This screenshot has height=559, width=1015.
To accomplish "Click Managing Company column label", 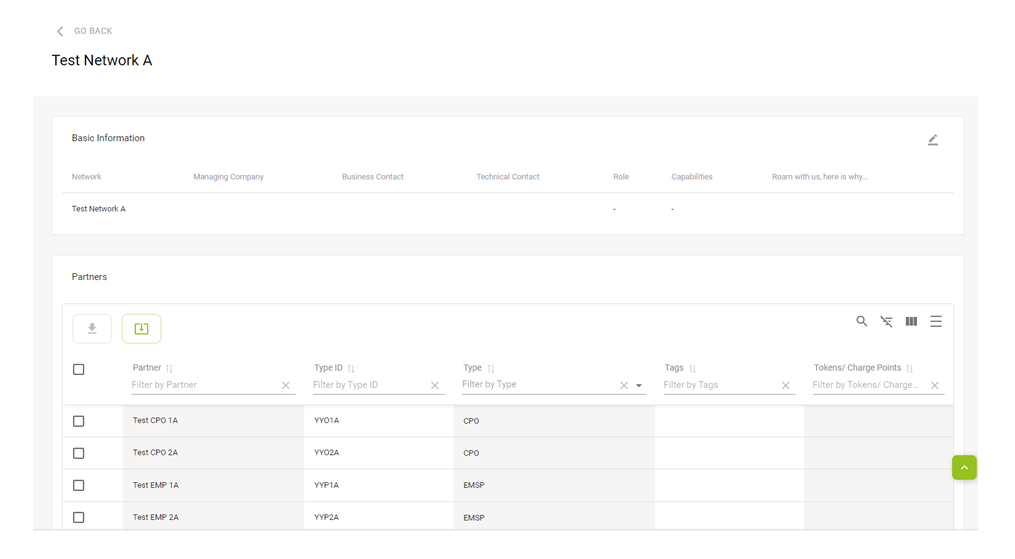I will pos(229,177).
